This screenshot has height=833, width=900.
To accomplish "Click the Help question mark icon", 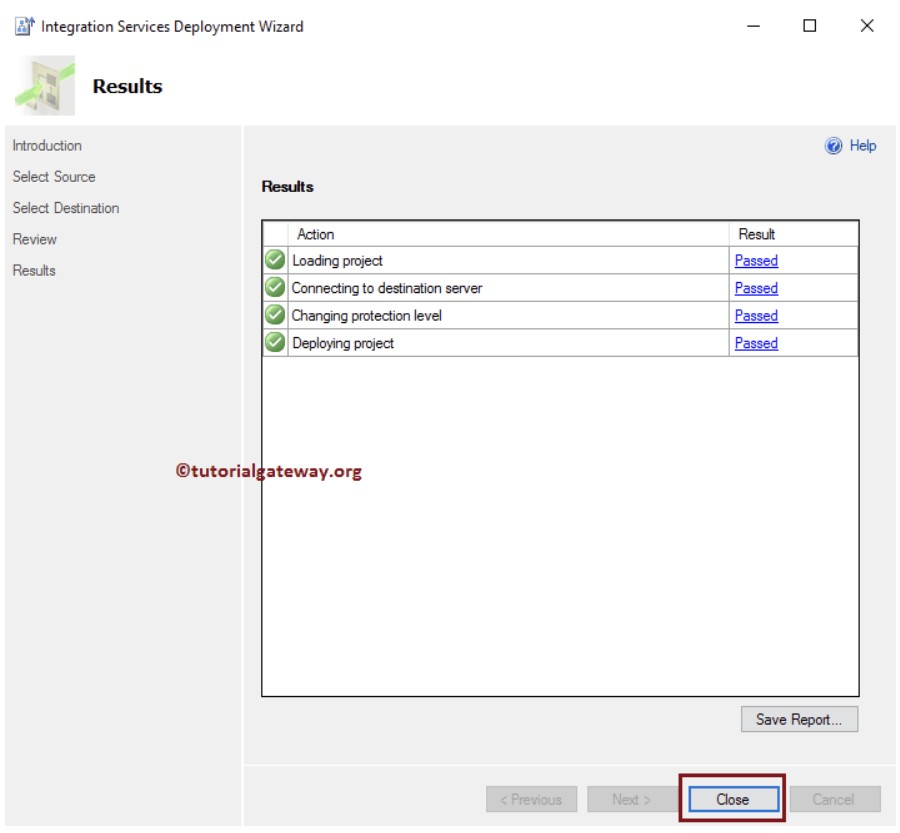I will (833, 146).
